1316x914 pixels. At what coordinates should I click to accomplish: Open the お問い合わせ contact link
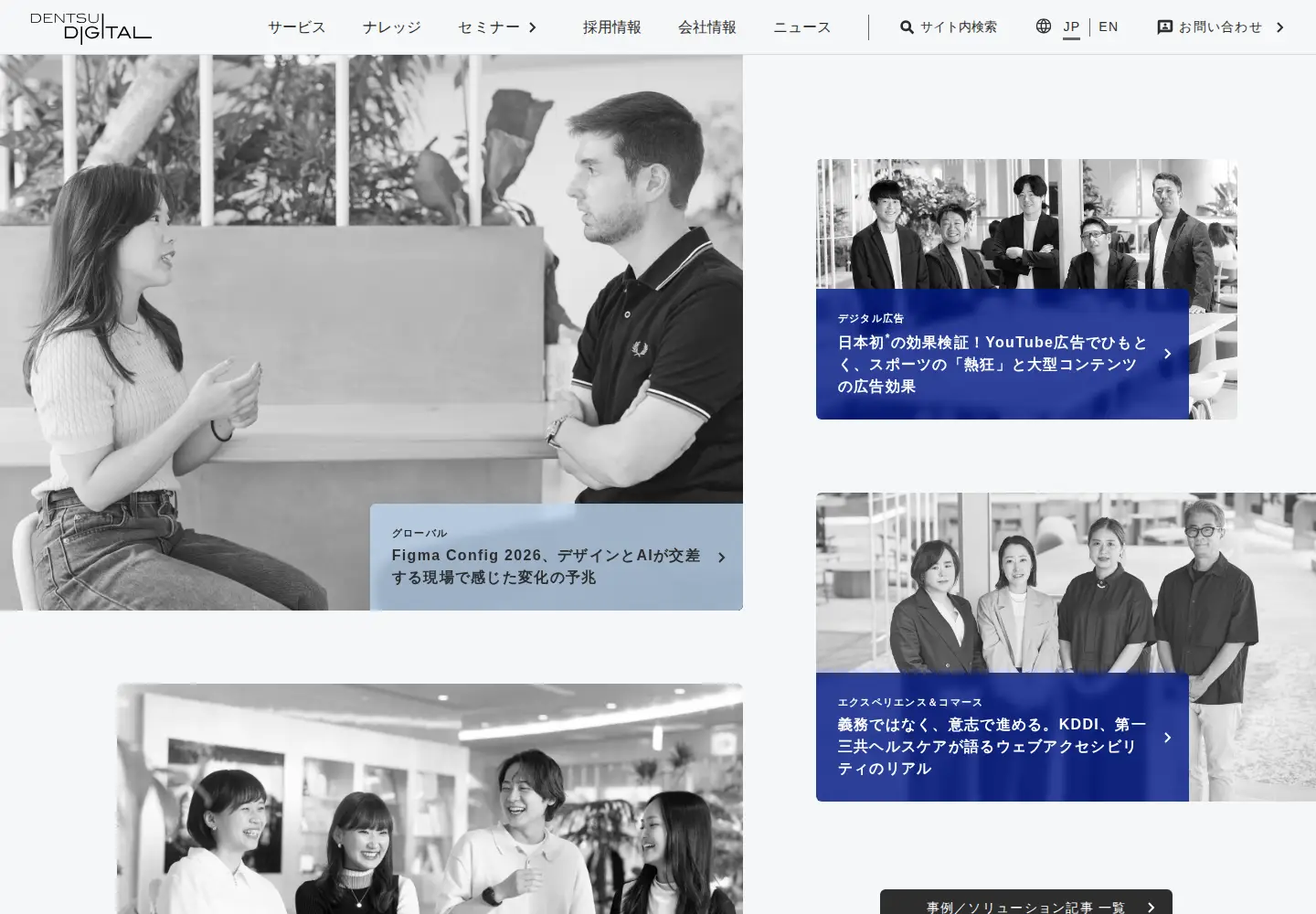click(1220, 27)
